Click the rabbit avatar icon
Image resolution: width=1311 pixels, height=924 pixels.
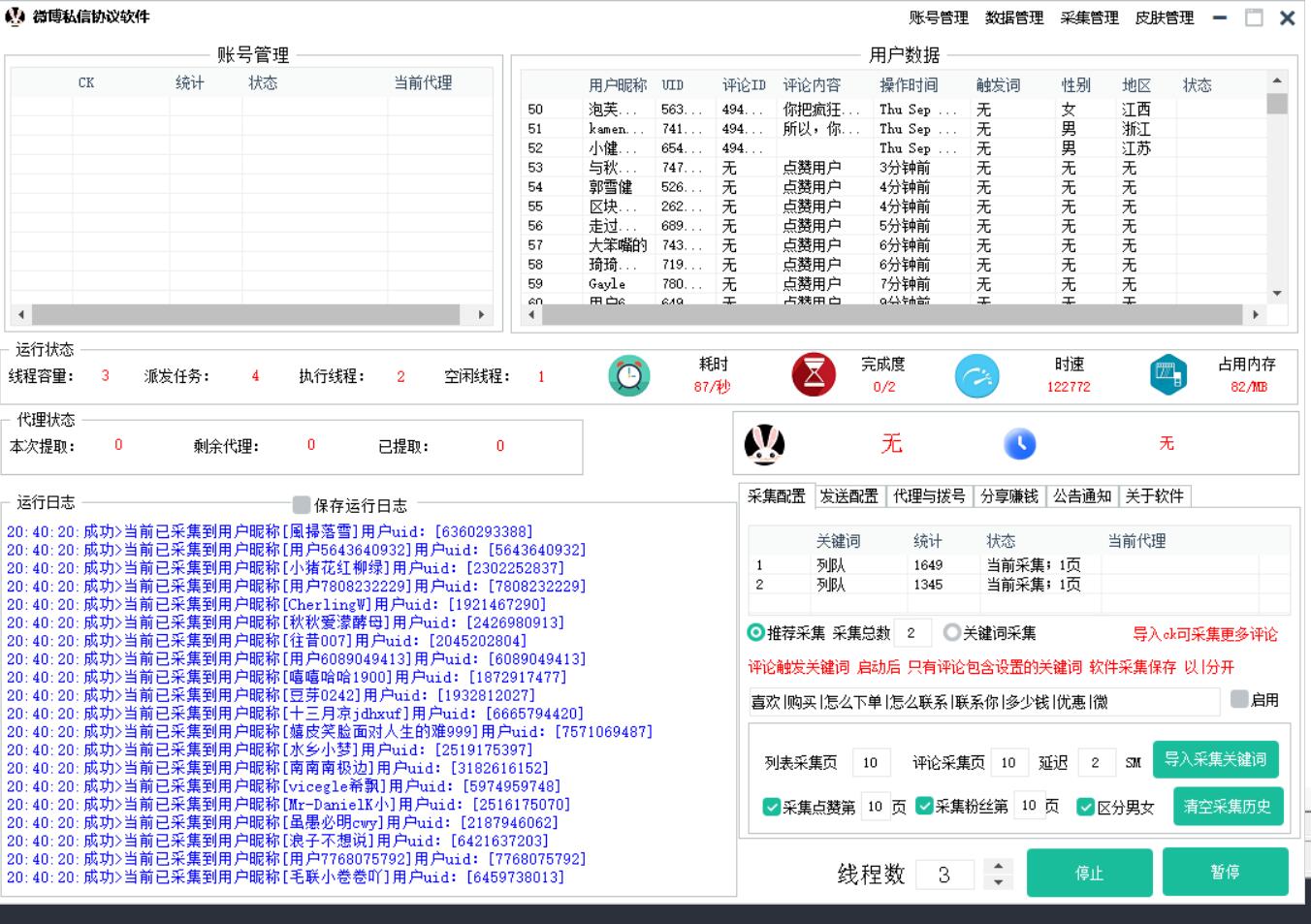[x=764, y=444]
